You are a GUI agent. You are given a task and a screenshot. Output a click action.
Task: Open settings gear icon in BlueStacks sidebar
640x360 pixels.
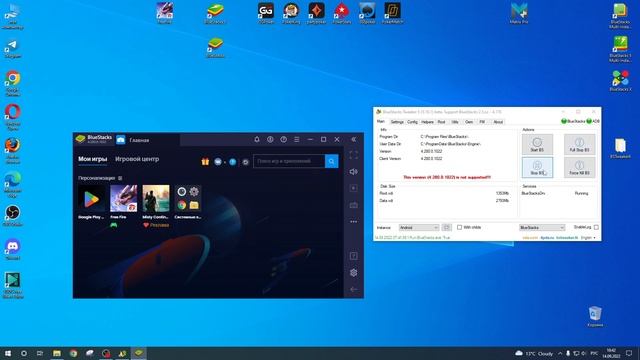(x=353, y=273)
